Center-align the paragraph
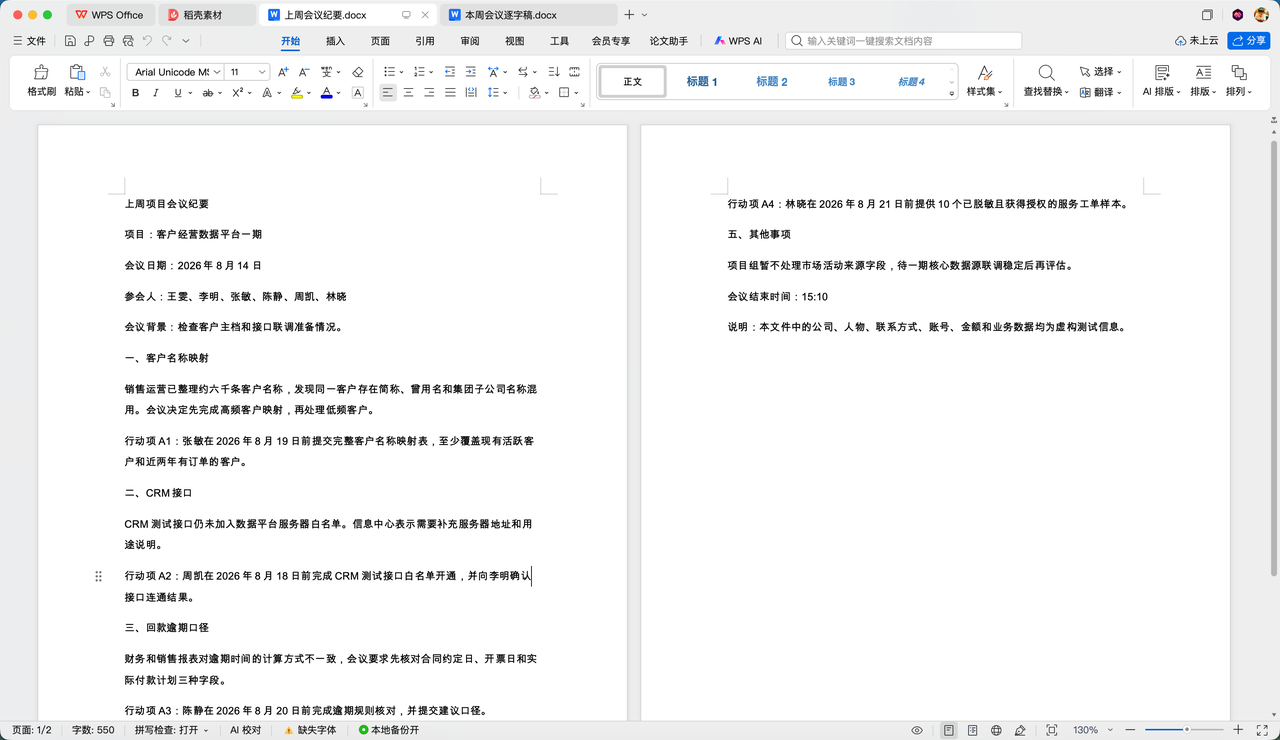 click(408, 93)
